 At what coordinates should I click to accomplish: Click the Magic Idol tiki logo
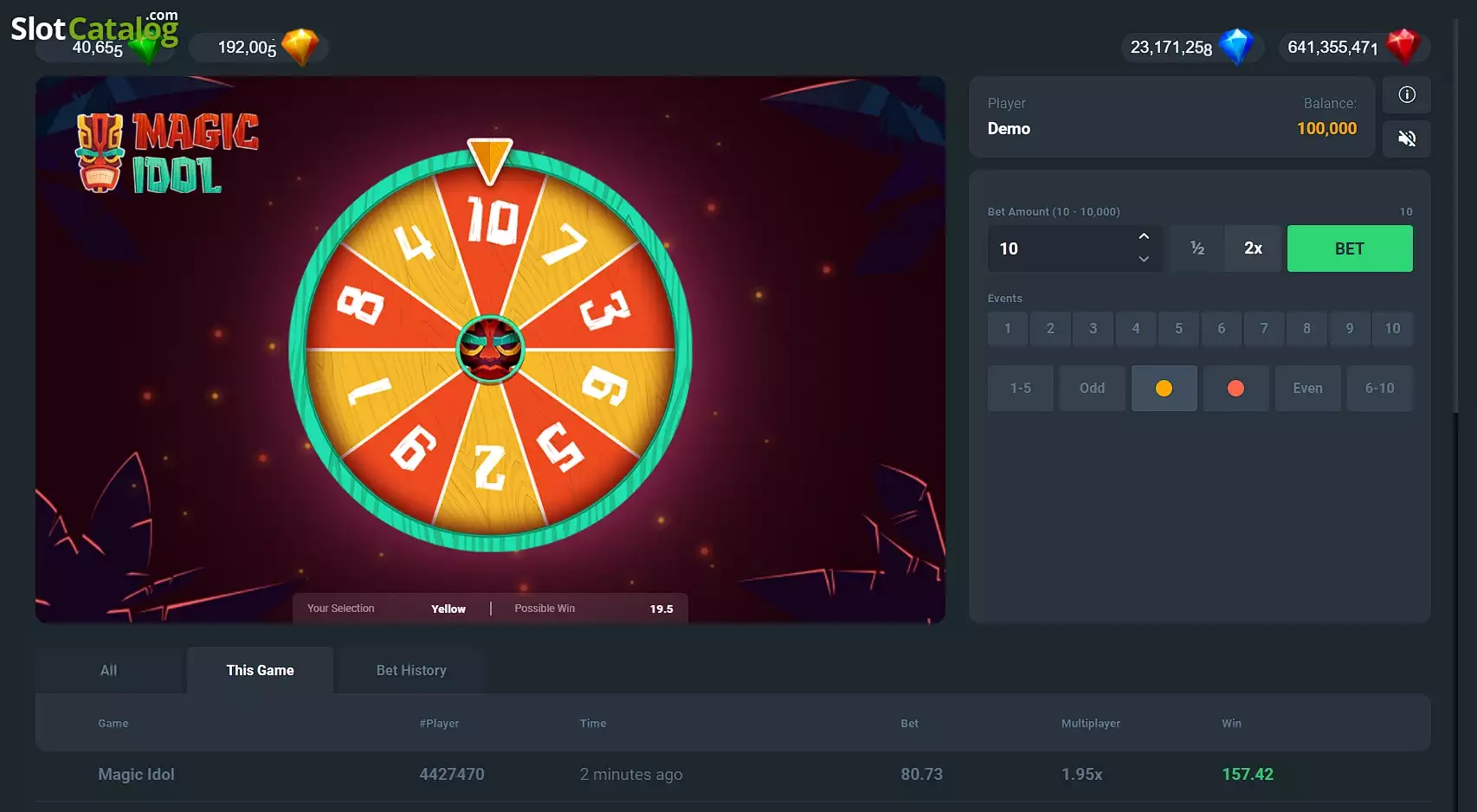pyautogui.click(x=166, y=153)
